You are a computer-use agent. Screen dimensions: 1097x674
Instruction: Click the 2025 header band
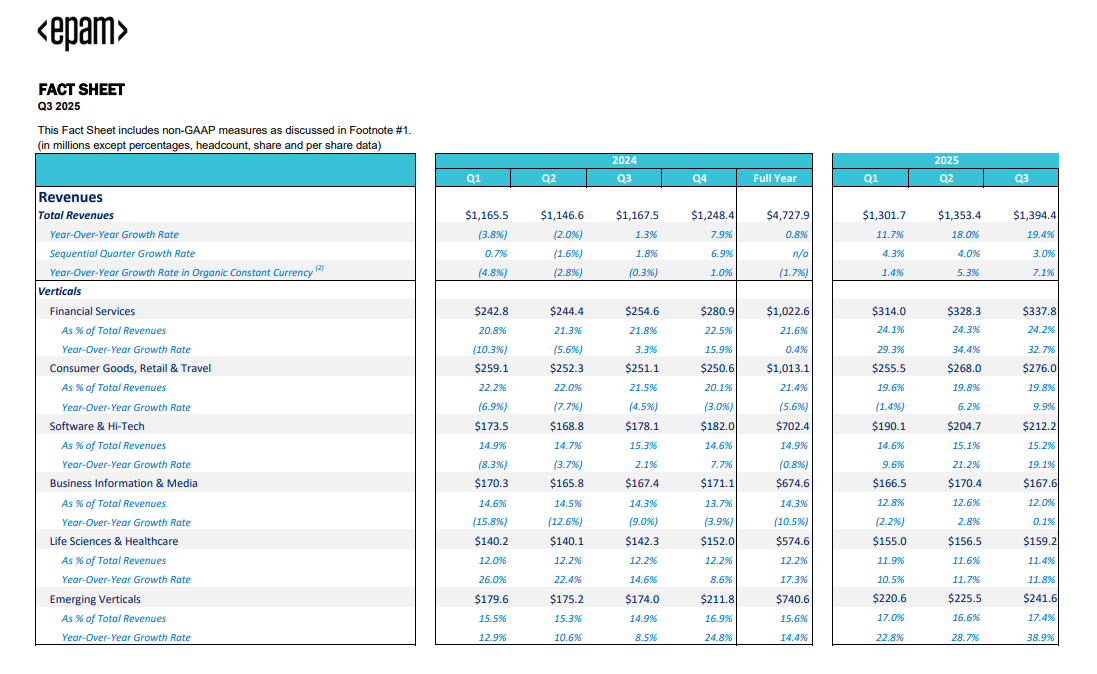point(946,160)
